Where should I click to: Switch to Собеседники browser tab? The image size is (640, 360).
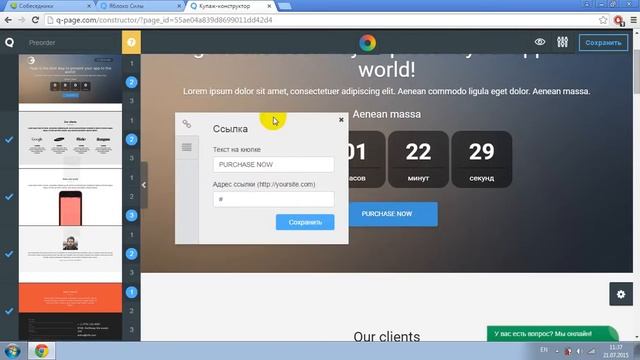click(50, 6)
